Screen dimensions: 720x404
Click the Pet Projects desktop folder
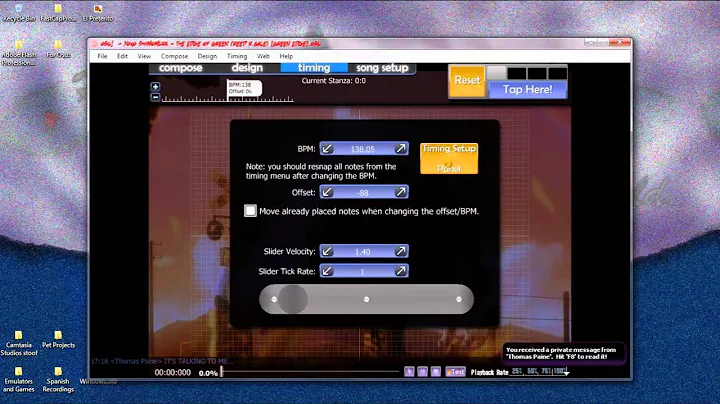[x=58, y=340]
